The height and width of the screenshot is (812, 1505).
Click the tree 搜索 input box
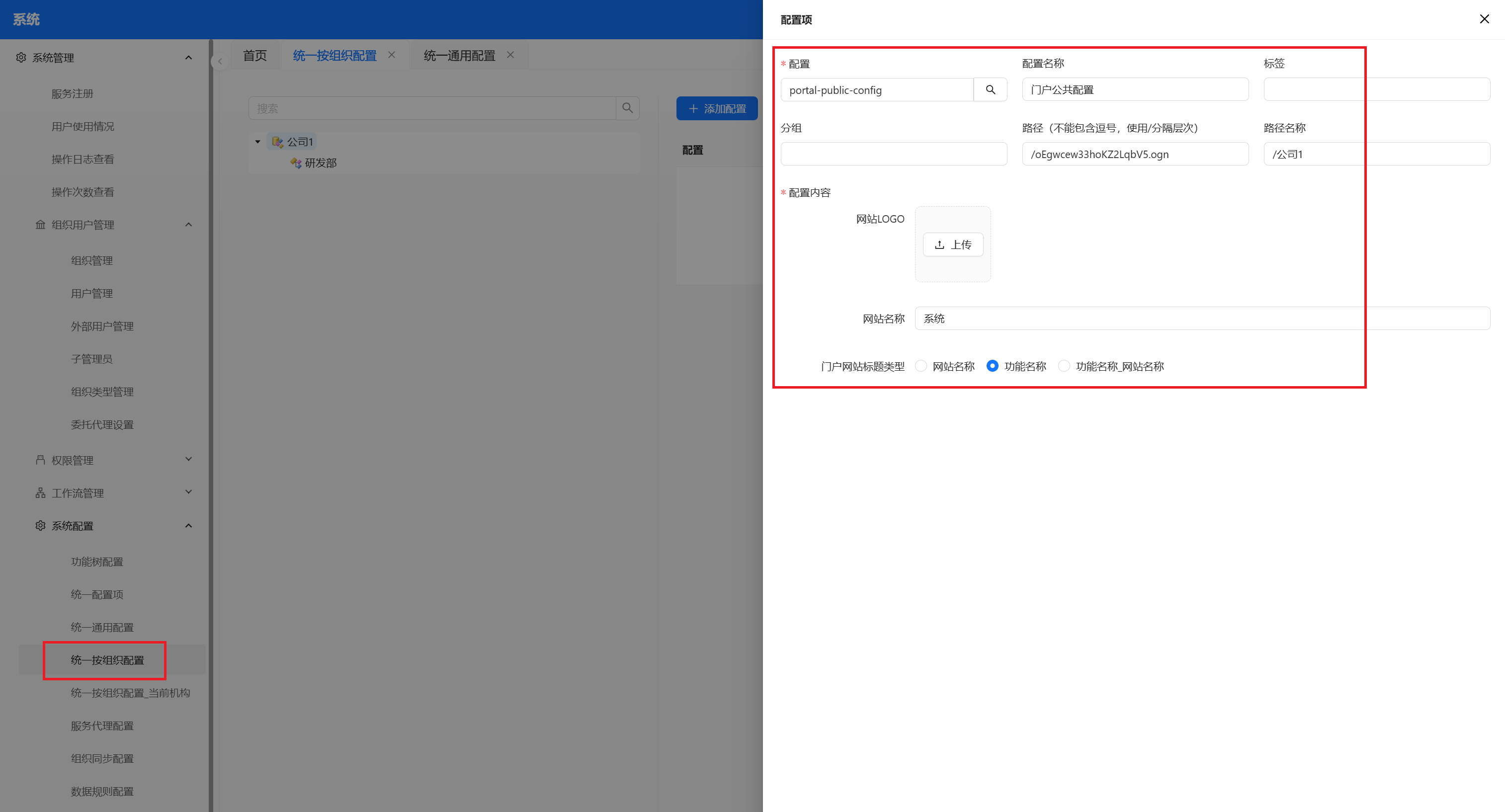pos(432,108)
